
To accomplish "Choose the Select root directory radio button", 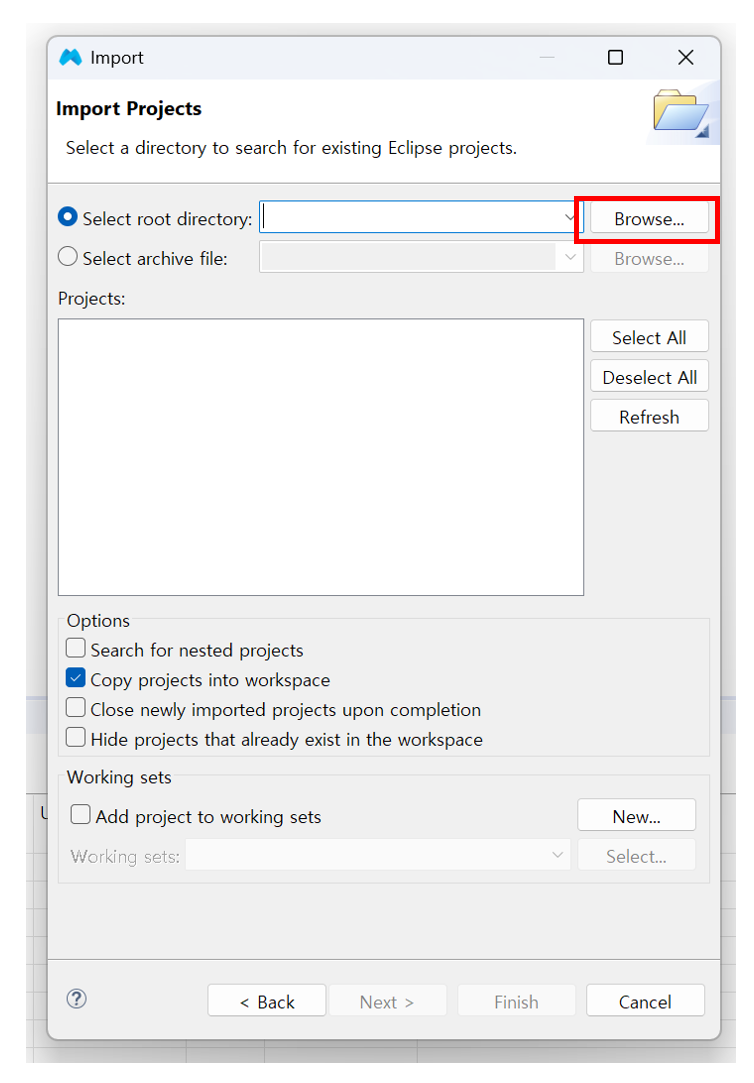I will (68, 218).
